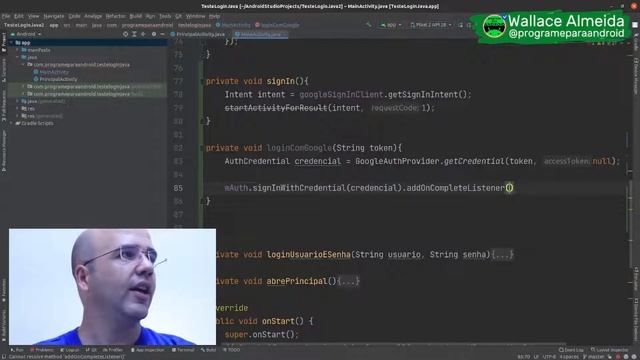Open the Resource Manager side tab

pos(4,151)
